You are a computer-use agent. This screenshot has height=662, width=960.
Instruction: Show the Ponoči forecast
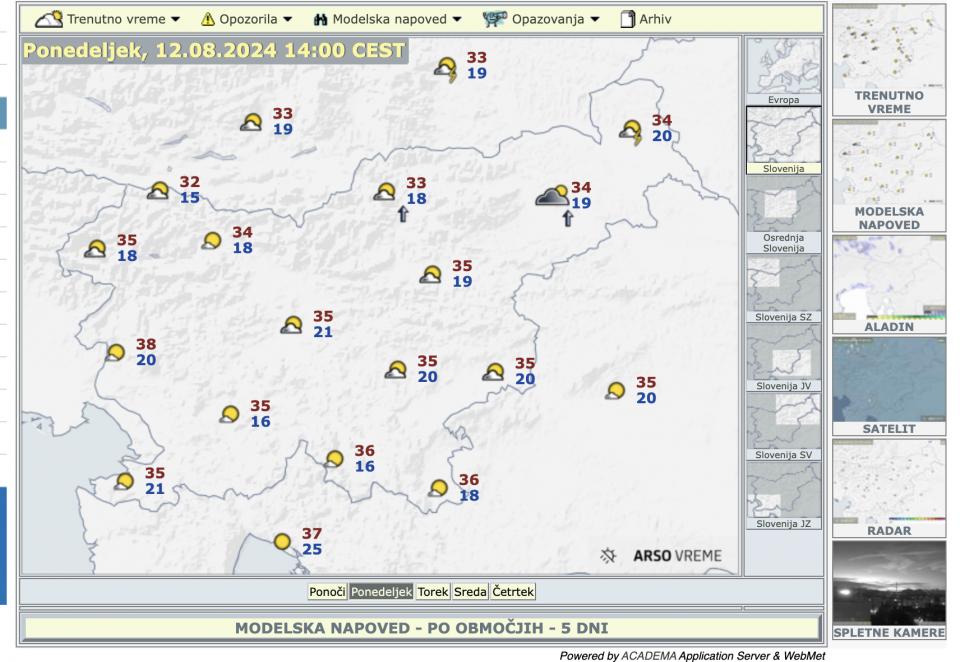click(327, 592)
